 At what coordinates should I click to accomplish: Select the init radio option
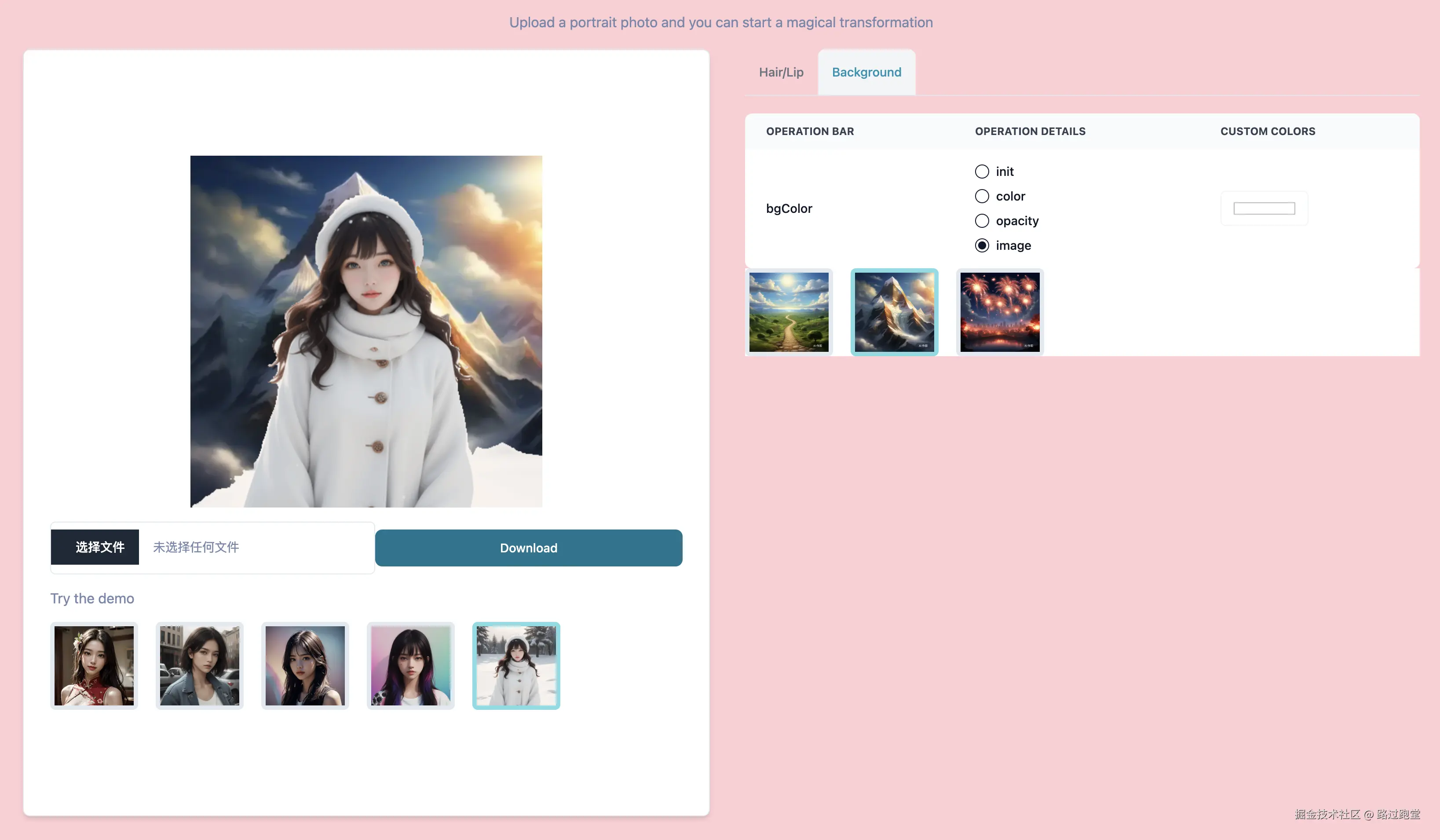[x=982, y=172]
